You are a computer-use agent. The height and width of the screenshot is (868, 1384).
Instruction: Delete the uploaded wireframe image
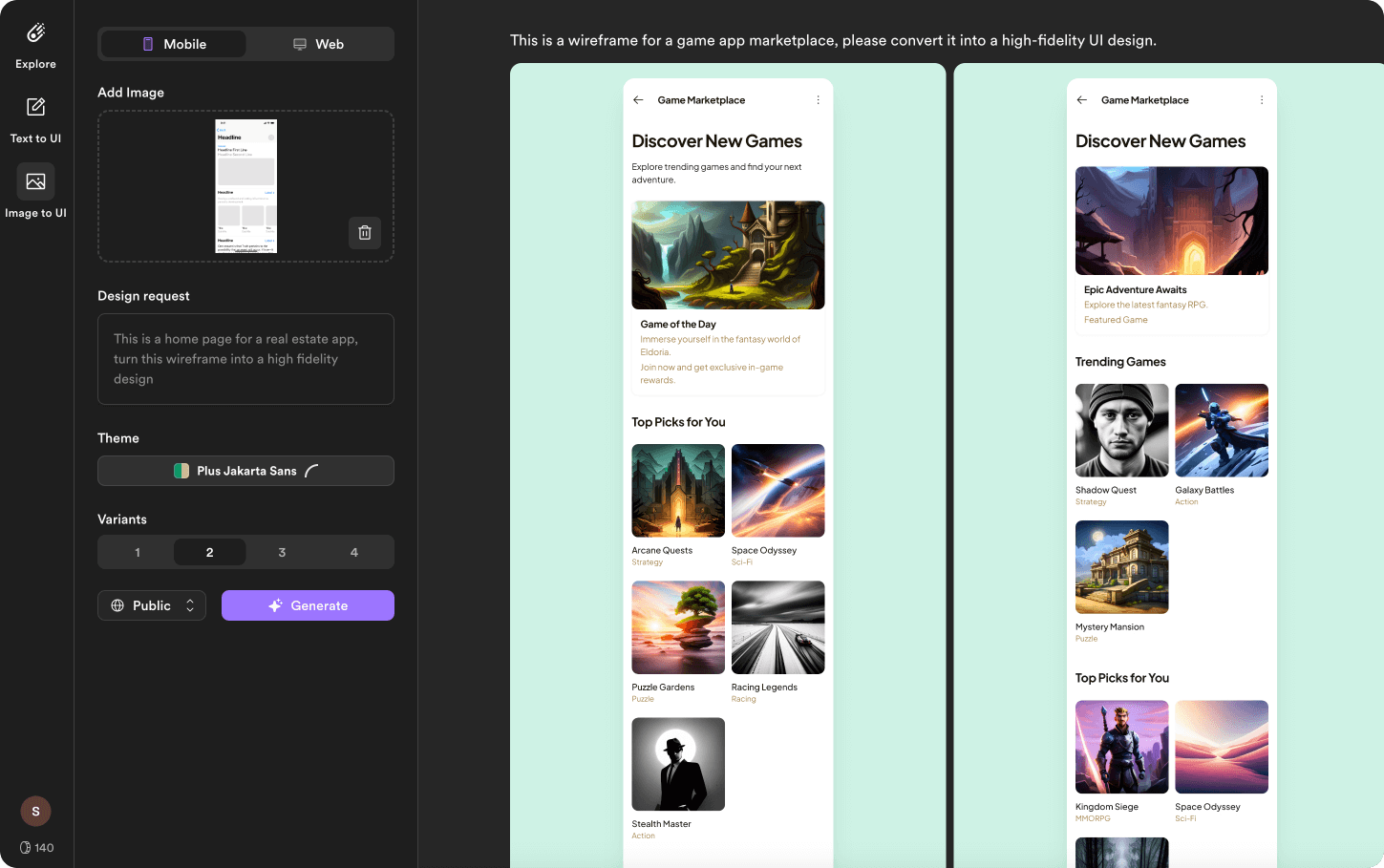[364, 232]
